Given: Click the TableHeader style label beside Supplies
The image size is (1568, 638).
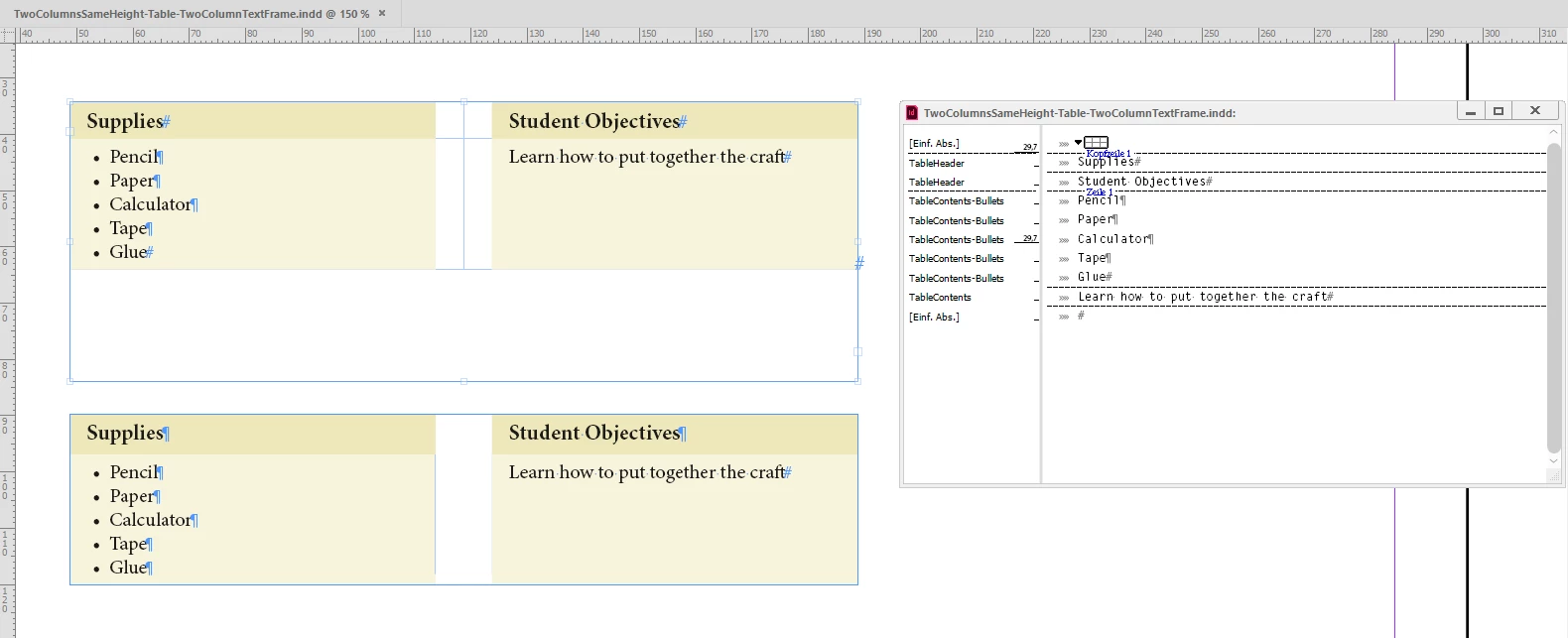Looking at the screenshot, I should click(937, 163).
